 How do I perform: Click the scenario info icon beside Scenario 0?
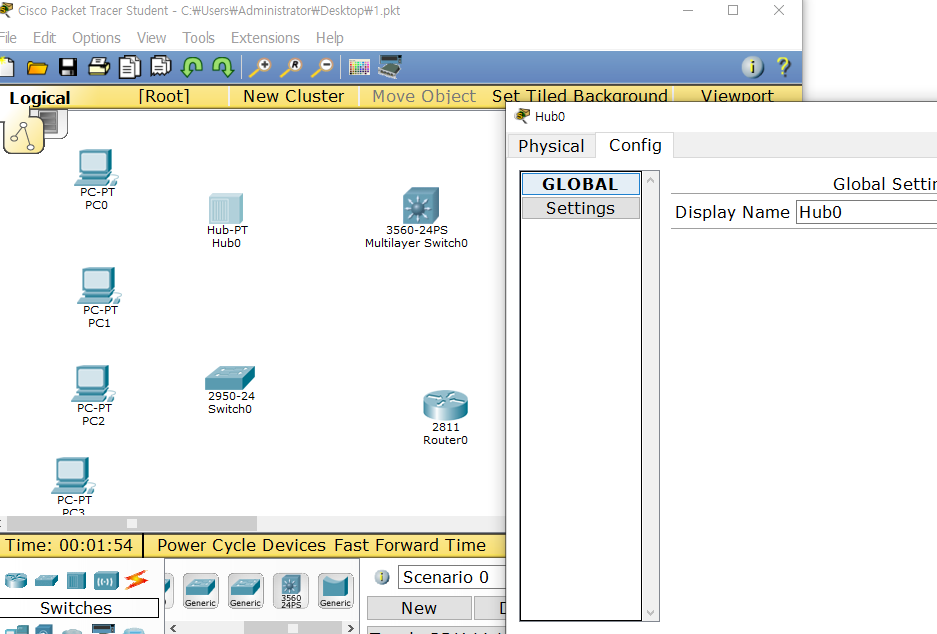point(382,577)
